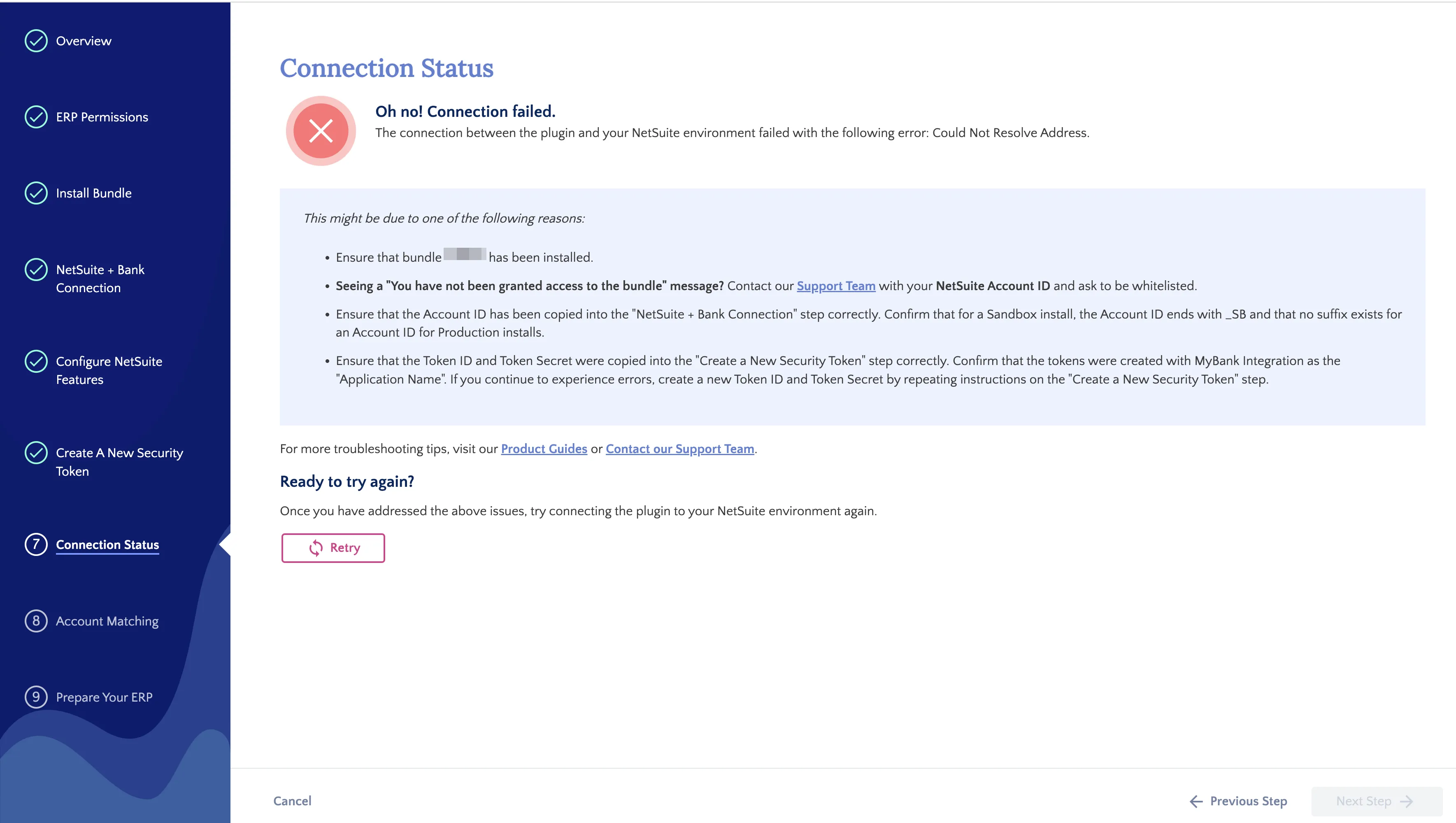Click the left arrow beside Previous Step
The image size is (1456, 823).
click(x=1196, y=801)
